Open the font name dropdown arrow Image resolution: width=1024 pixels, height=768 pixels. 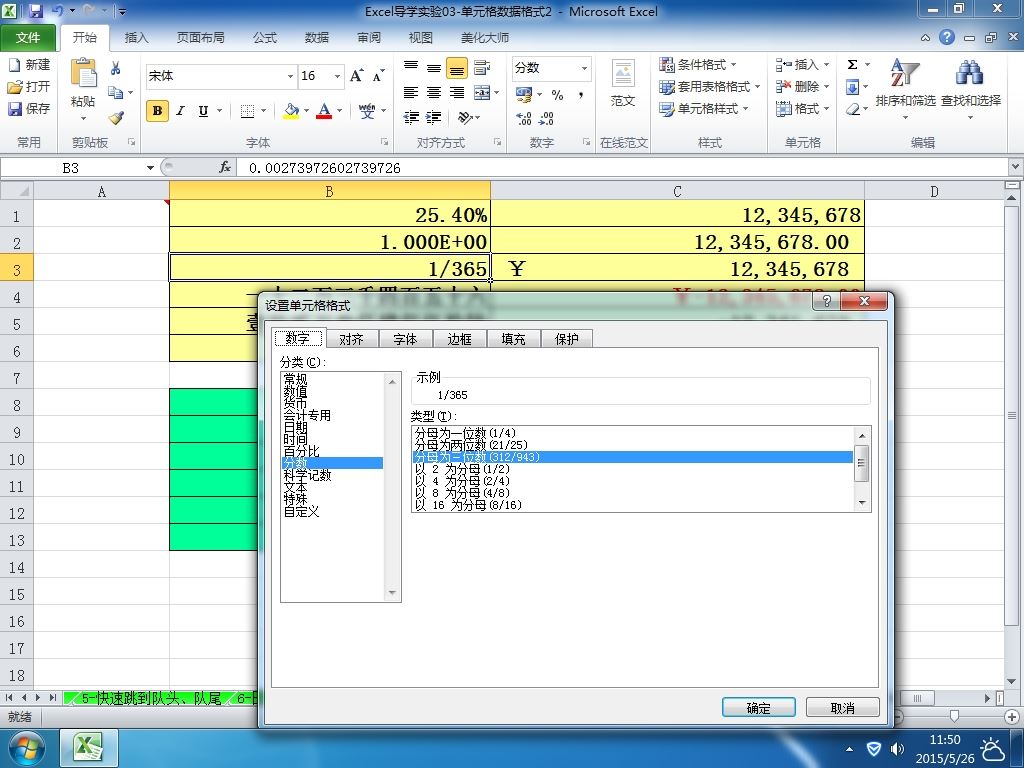point(291,76)
